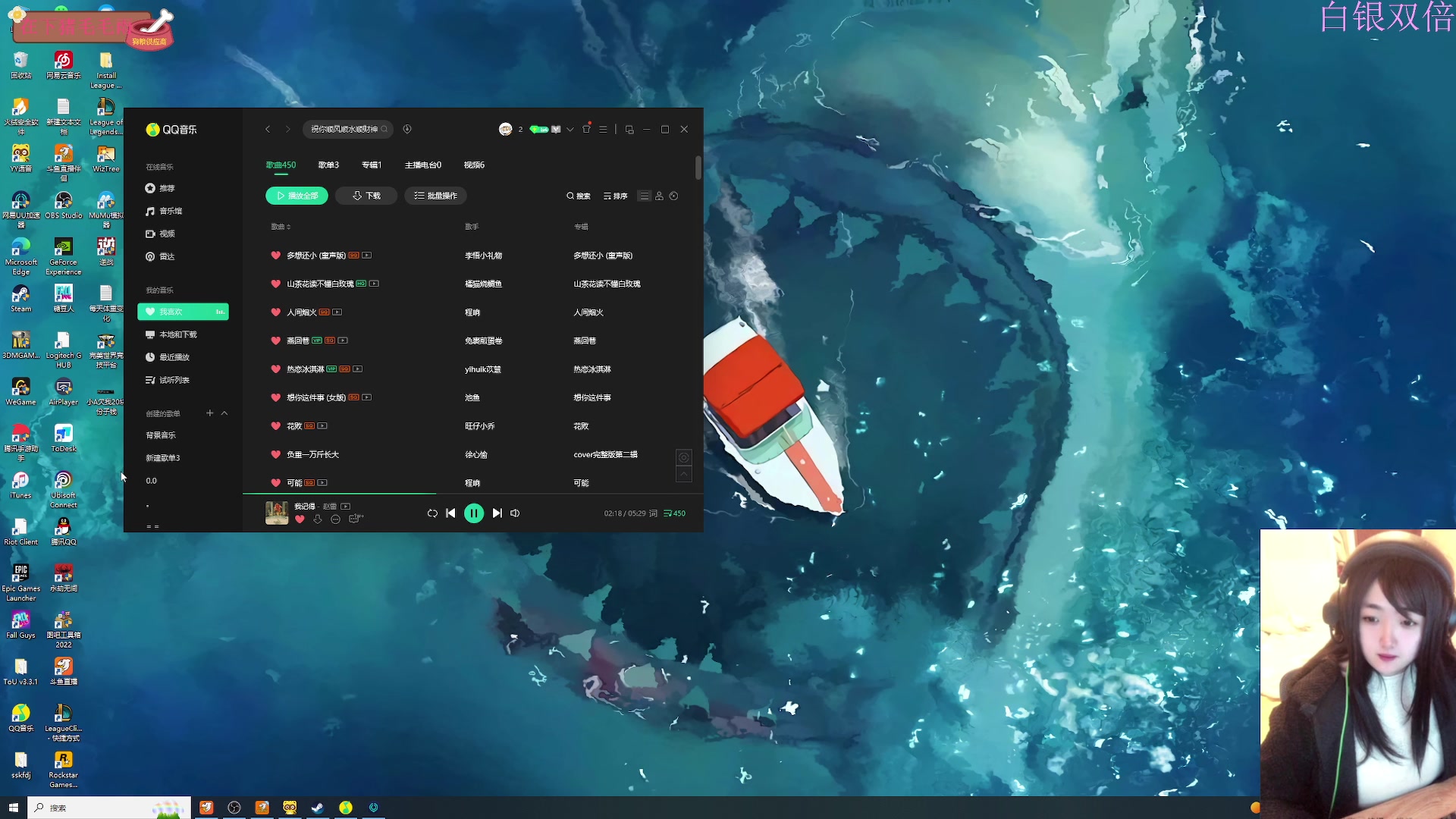Expand the dropdown arrow beside the VIP badge
The image size is (1456, 819).
click(x=570, y=130)
